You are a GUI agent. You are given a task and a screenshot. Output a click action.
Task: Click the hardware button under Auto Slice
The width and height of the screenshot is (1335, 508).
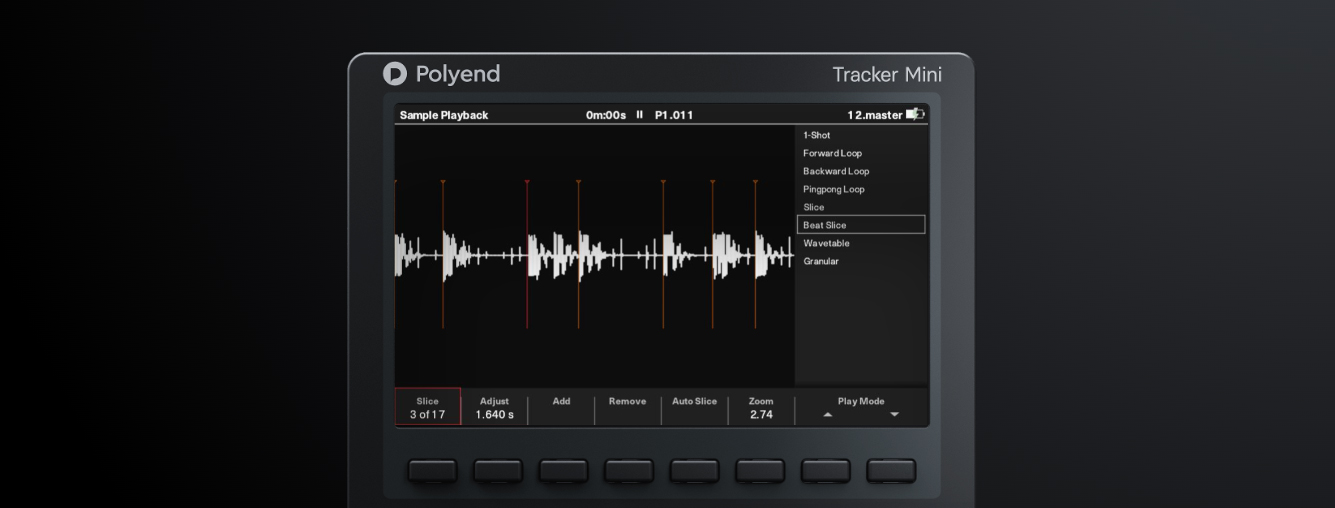[x=694, y=471]
